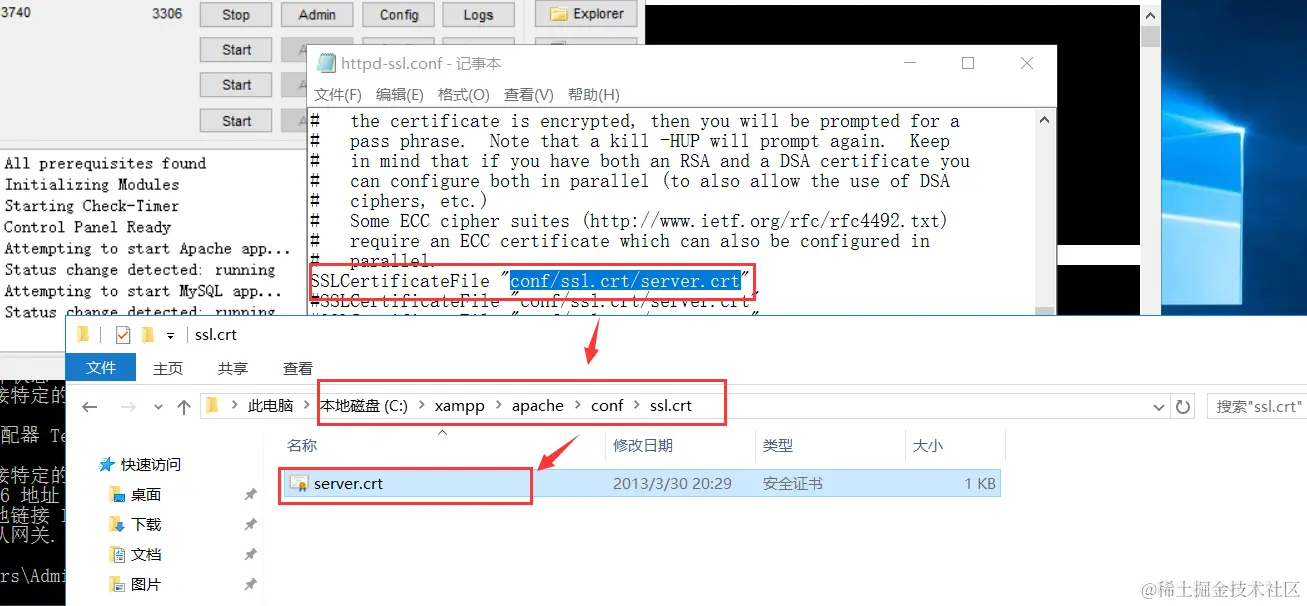This screenshot has height=606, width=1307.
Task: Click the New Folder quick-access toolbar icon
Action: coord(148,334)
